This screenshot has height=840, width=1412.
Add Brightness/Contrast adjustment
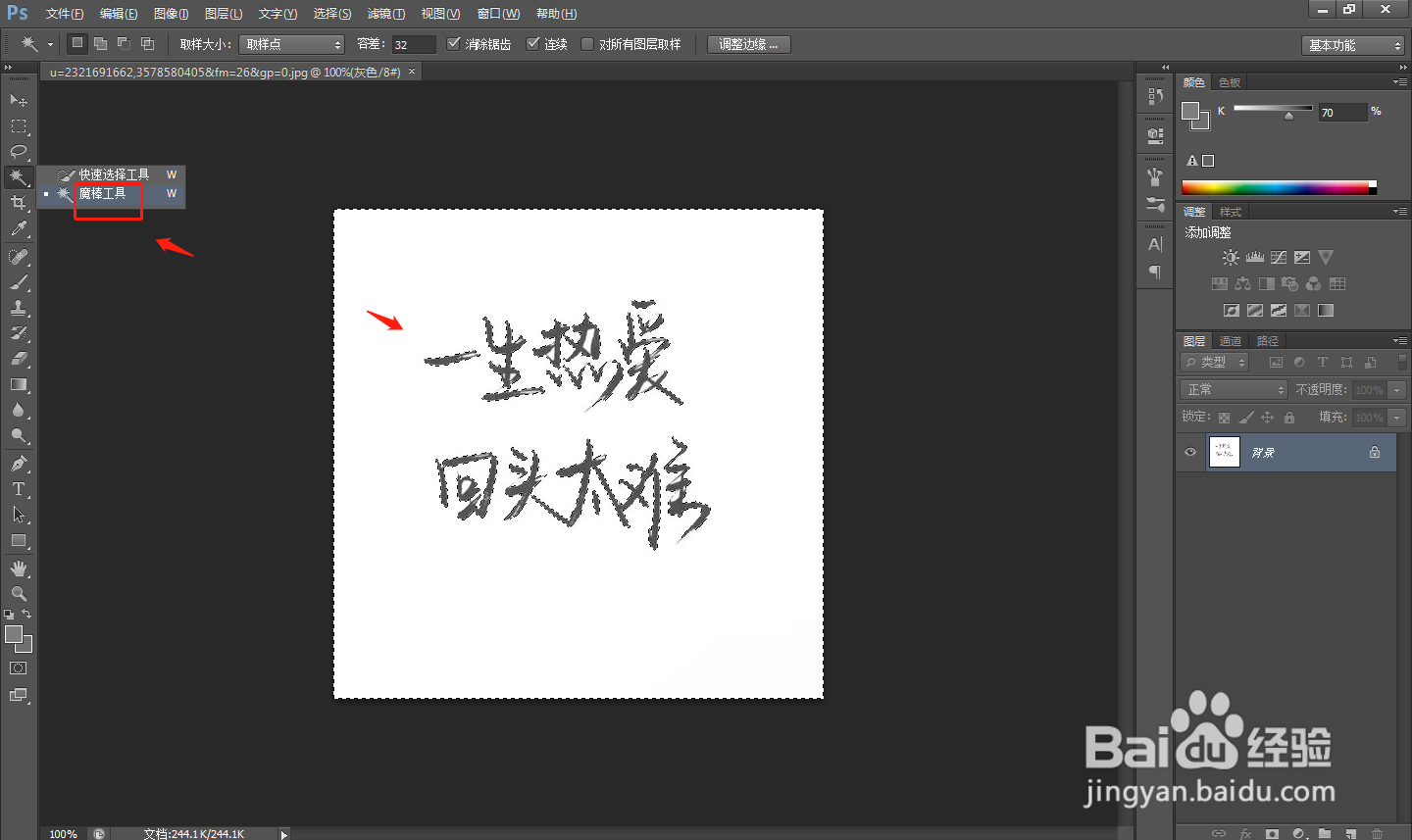pyautogui.click(x=1231, y=257)
